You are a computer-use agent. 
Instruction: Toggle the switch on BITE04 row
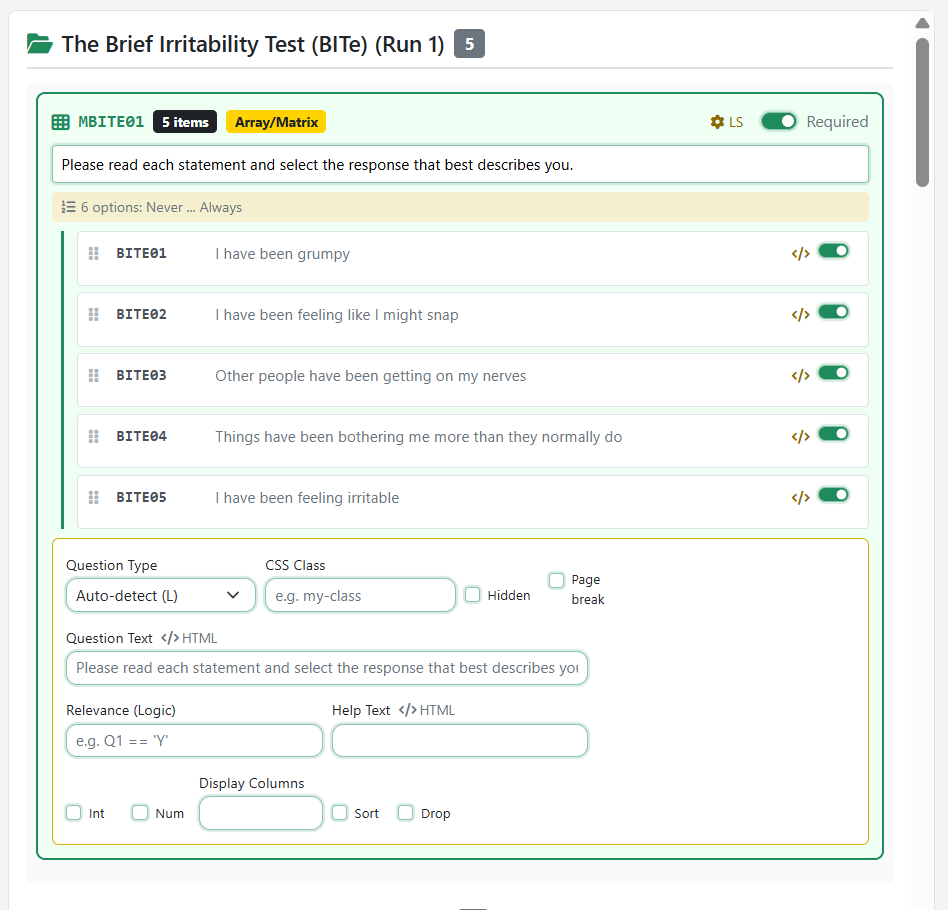(x=834, y=434)
